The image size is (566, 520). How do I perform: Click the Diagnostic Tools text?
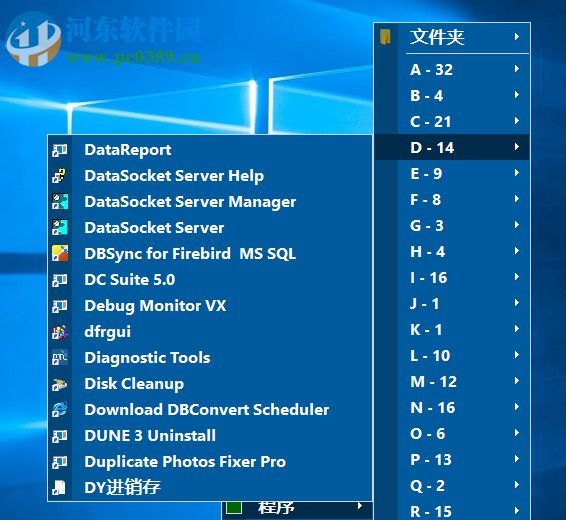tap(147, 358)
